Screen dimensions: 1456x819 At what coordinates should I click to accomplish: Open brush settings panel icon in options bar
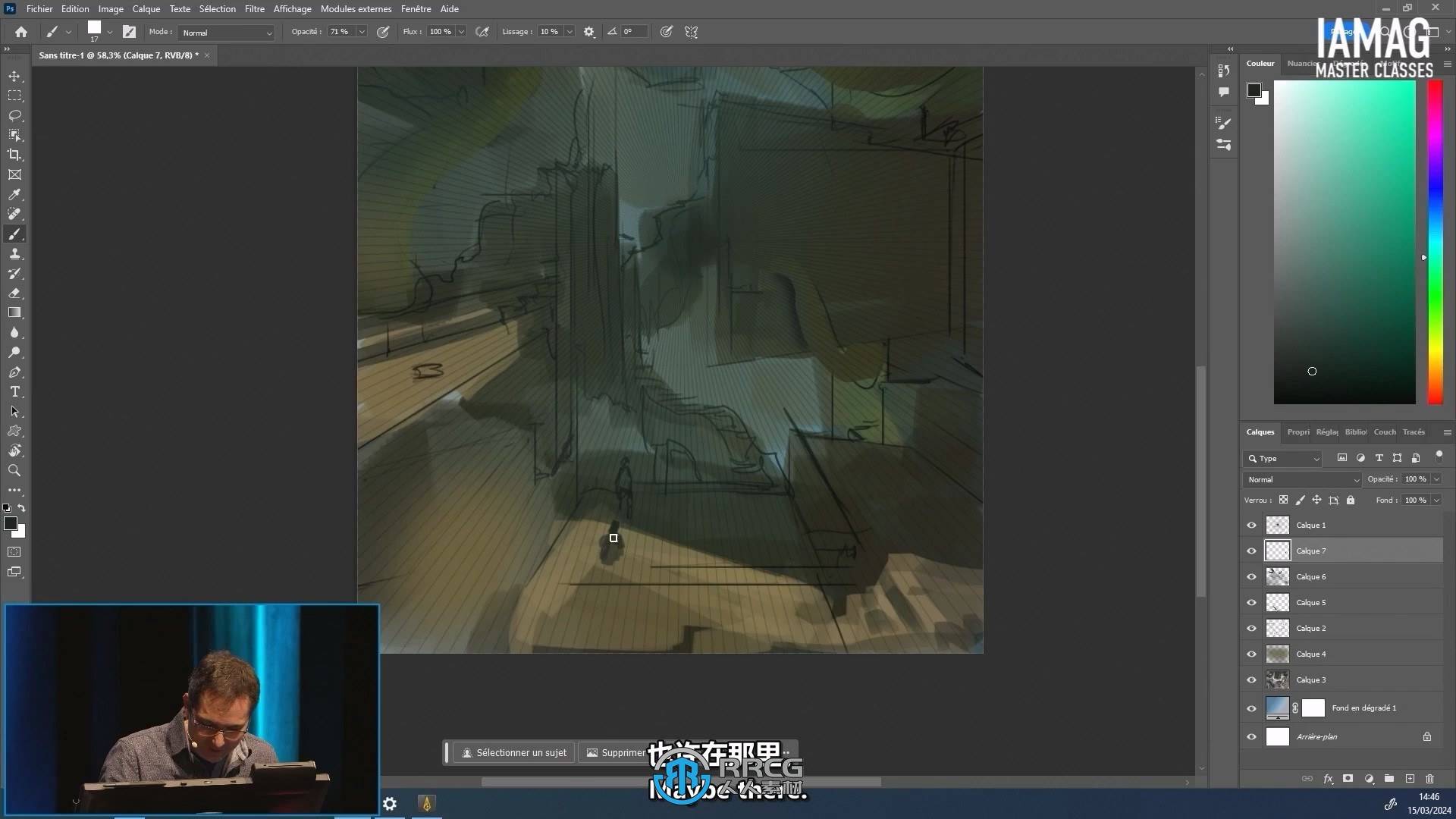[x=130, y=32]
